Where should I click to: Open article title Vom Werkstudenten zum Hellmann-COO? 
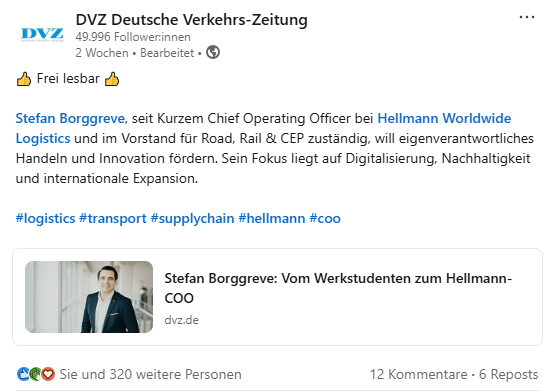coord(338,288)
